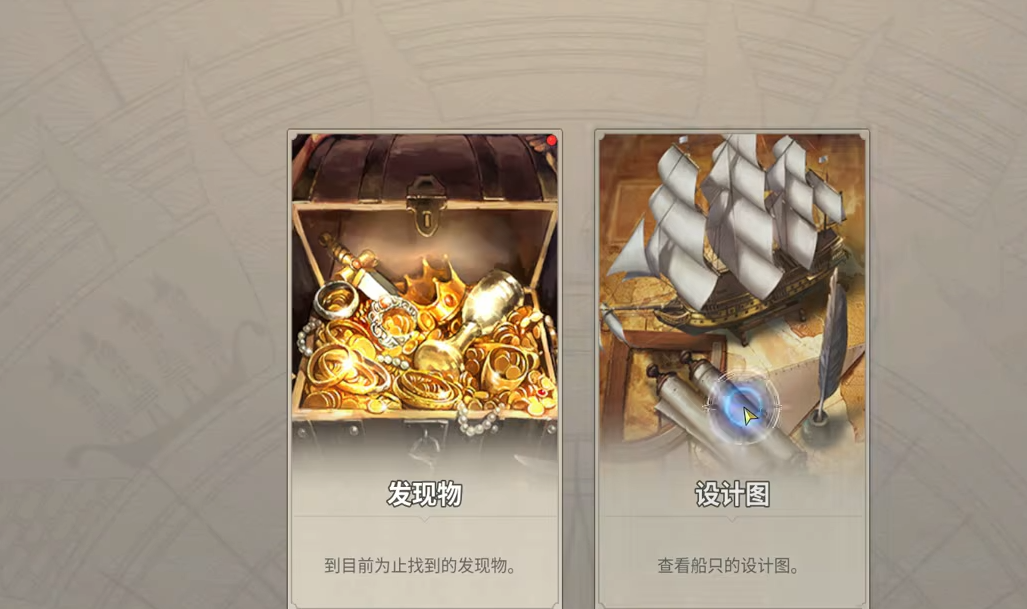Select the description 到目前为止找到的发现物。
This screenshot has height=609, width=1027.
[420, 565]
